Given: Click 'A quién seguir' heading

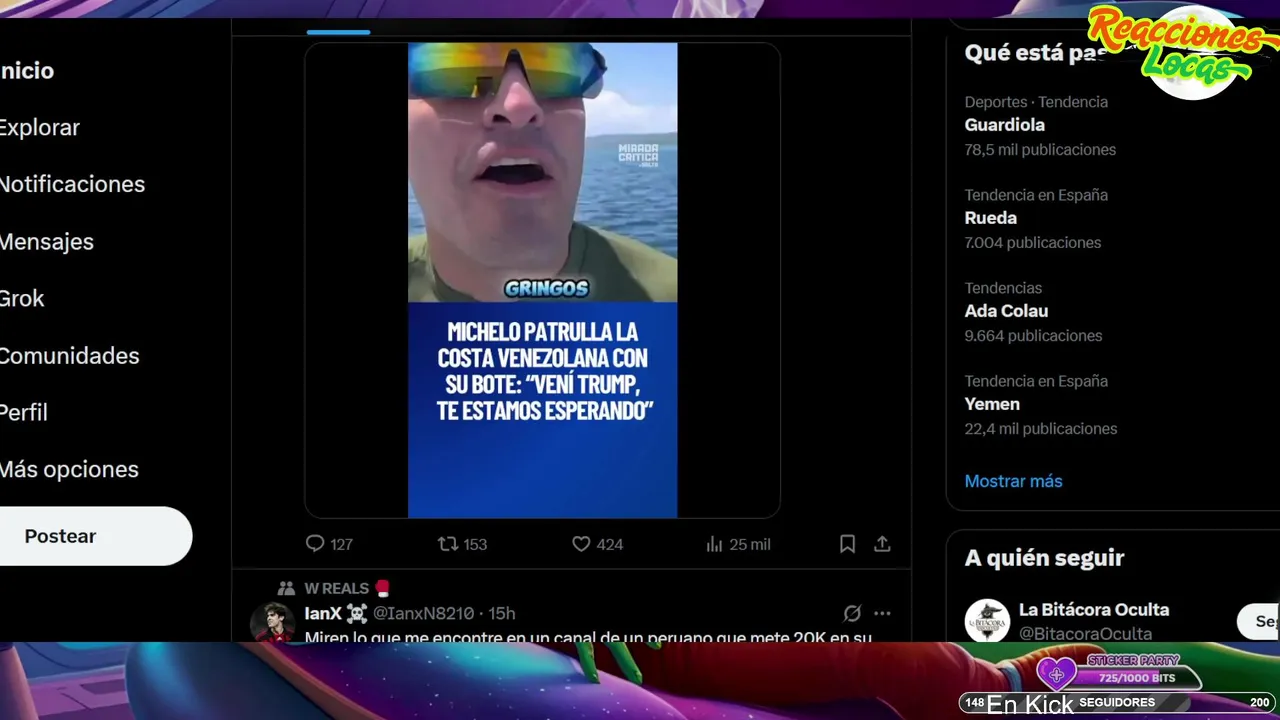Looking at the screenshot, I should [x=1044, y=558].
